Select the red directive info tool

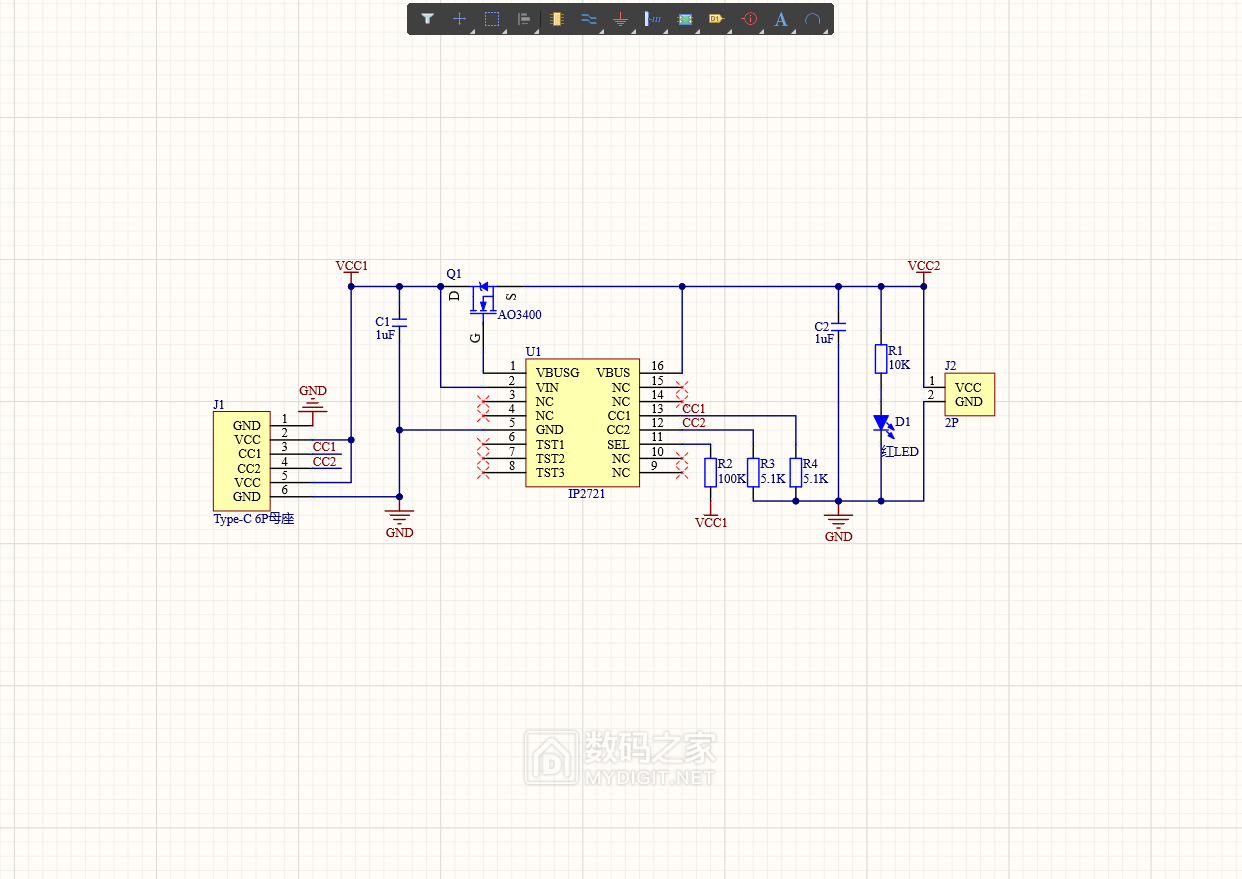pyautogui.click(x=749, y=19)
